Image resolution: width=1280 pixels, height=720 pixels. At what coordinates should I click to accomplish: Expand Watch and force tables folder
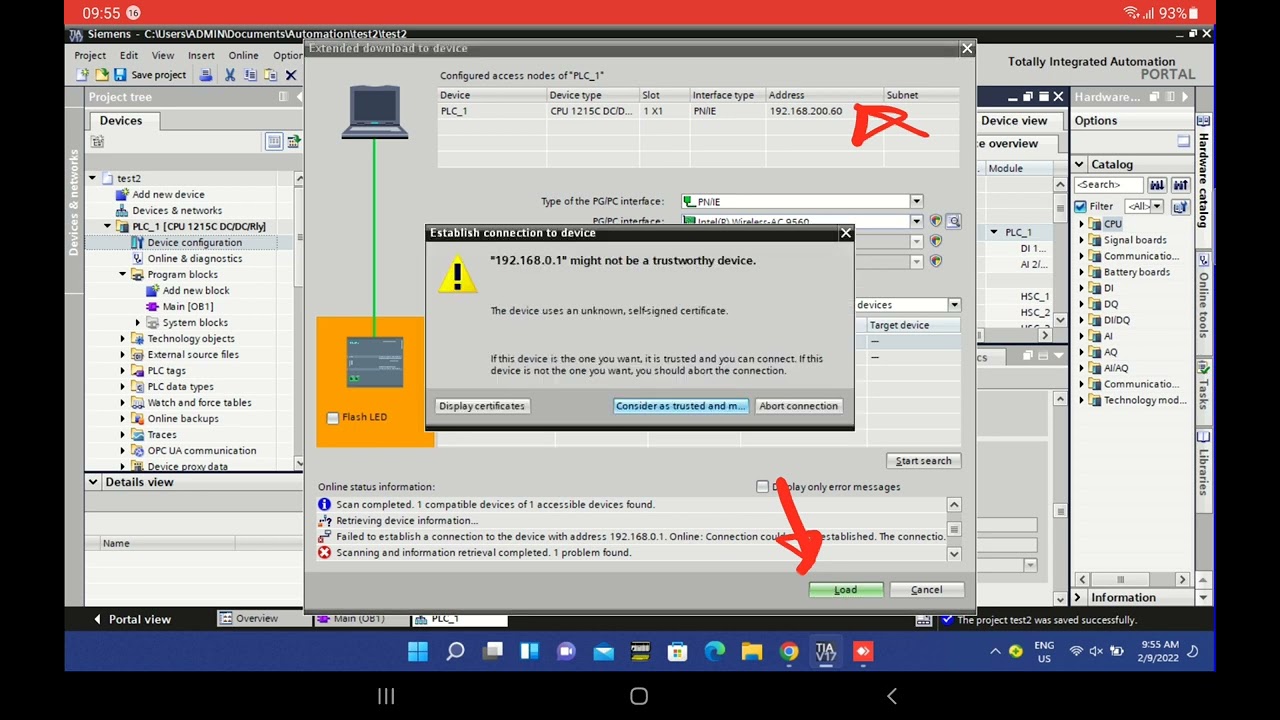click(x=123, y=402)
